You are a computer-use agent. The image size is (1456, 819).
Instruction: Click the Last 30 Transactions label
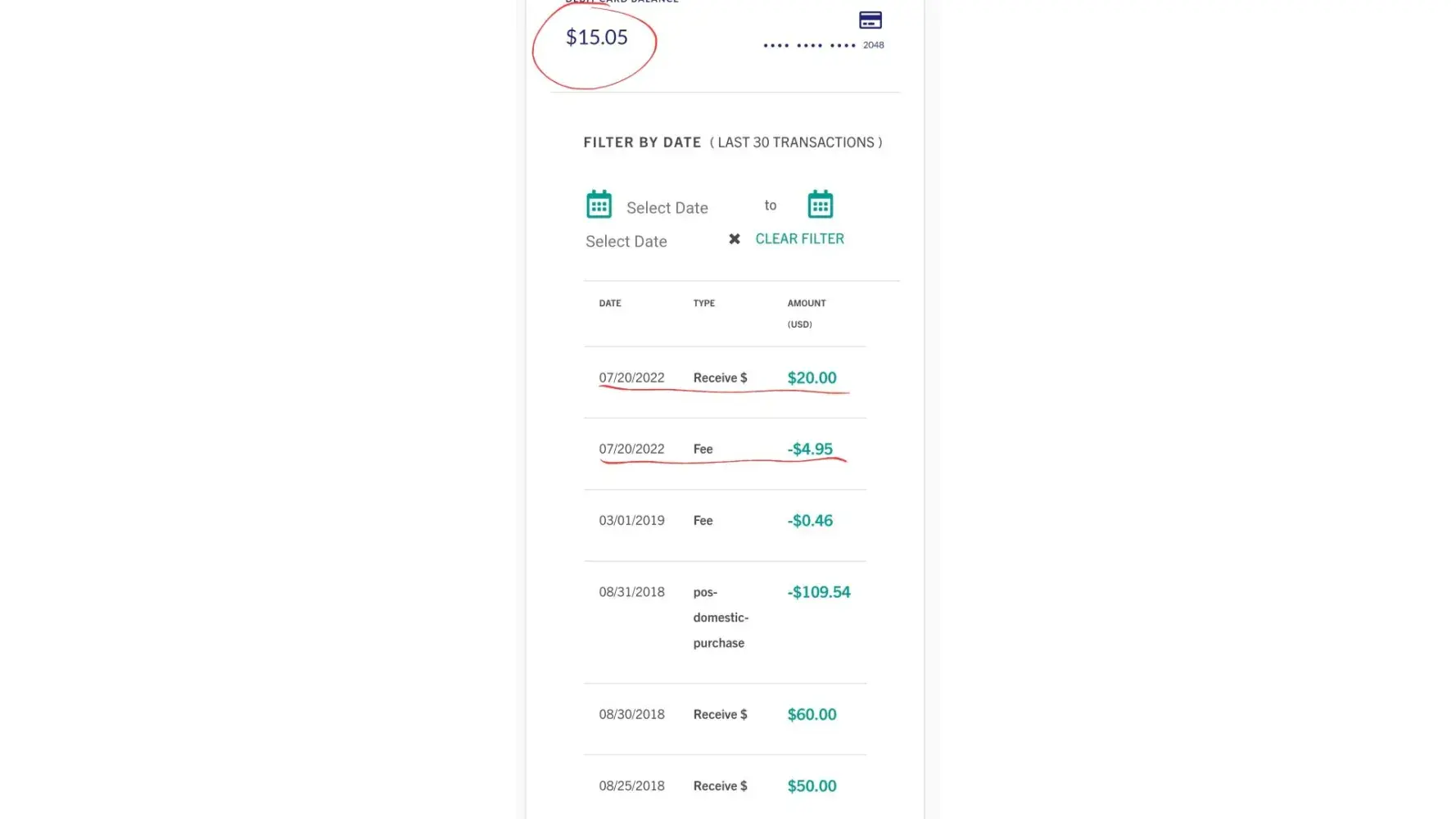796,143
